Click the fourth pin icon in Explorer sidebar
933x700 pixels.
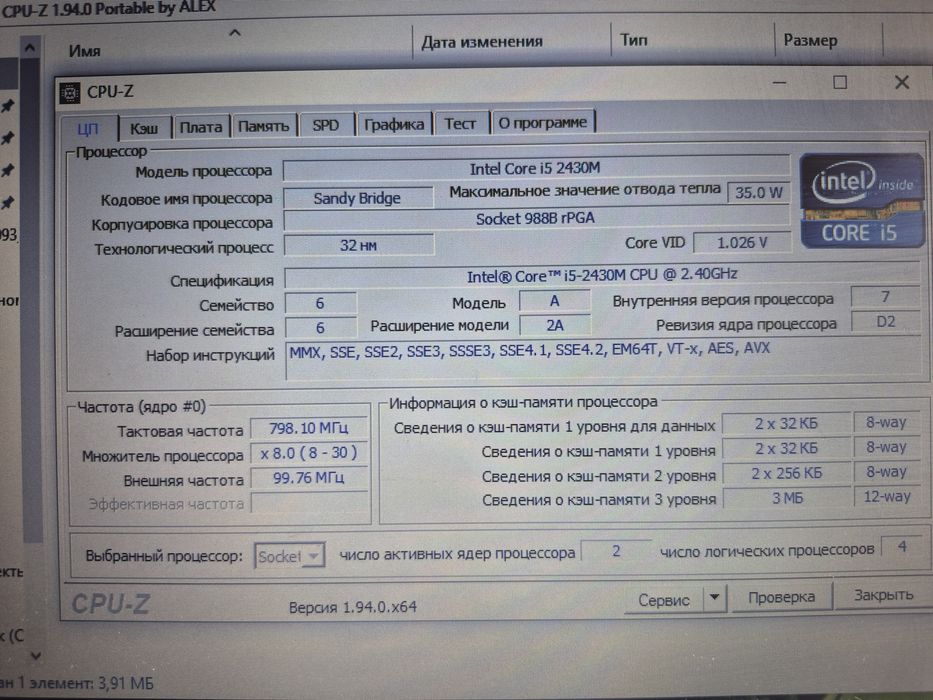pos(8,202)
